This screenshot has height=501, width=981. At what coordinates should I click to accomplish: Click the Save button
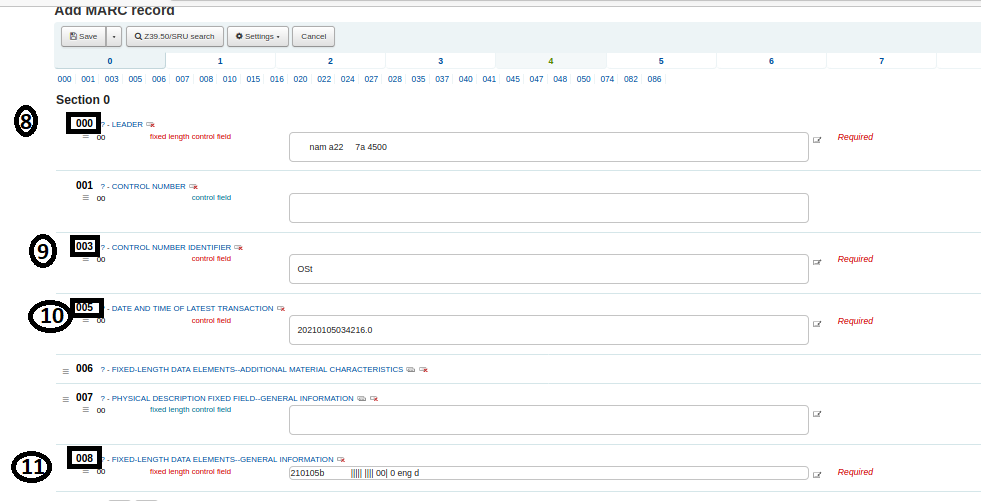(84, 36)
